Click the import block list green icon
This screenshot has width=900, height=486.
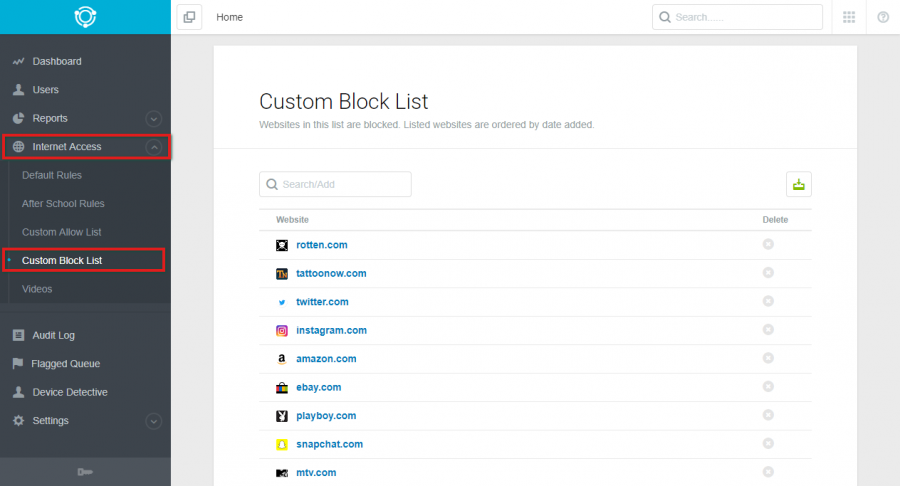click(x=798, y=184)
